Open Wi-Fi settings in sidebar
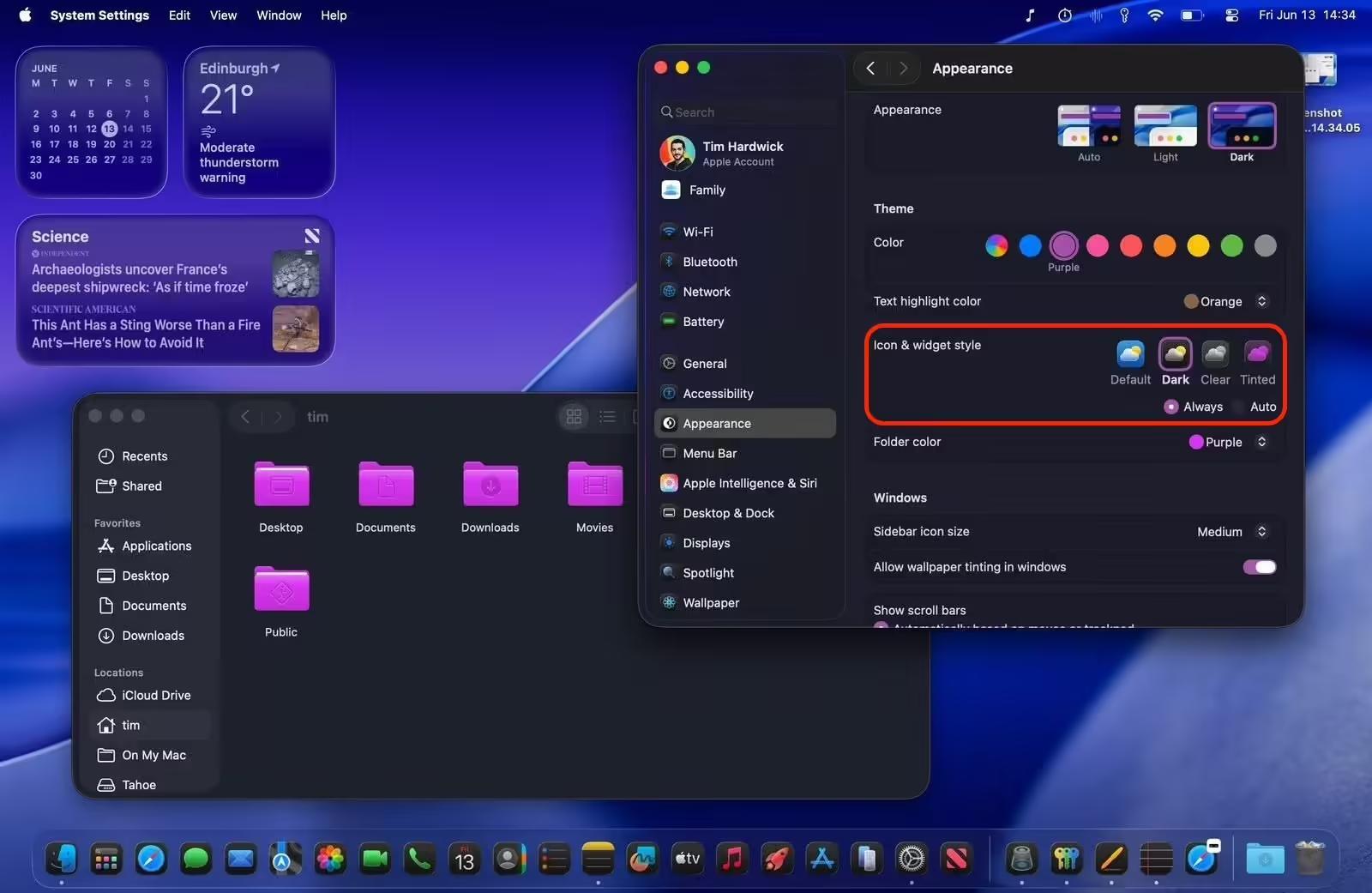Viewport: 1372px width, 893px height. click(697, 232)
